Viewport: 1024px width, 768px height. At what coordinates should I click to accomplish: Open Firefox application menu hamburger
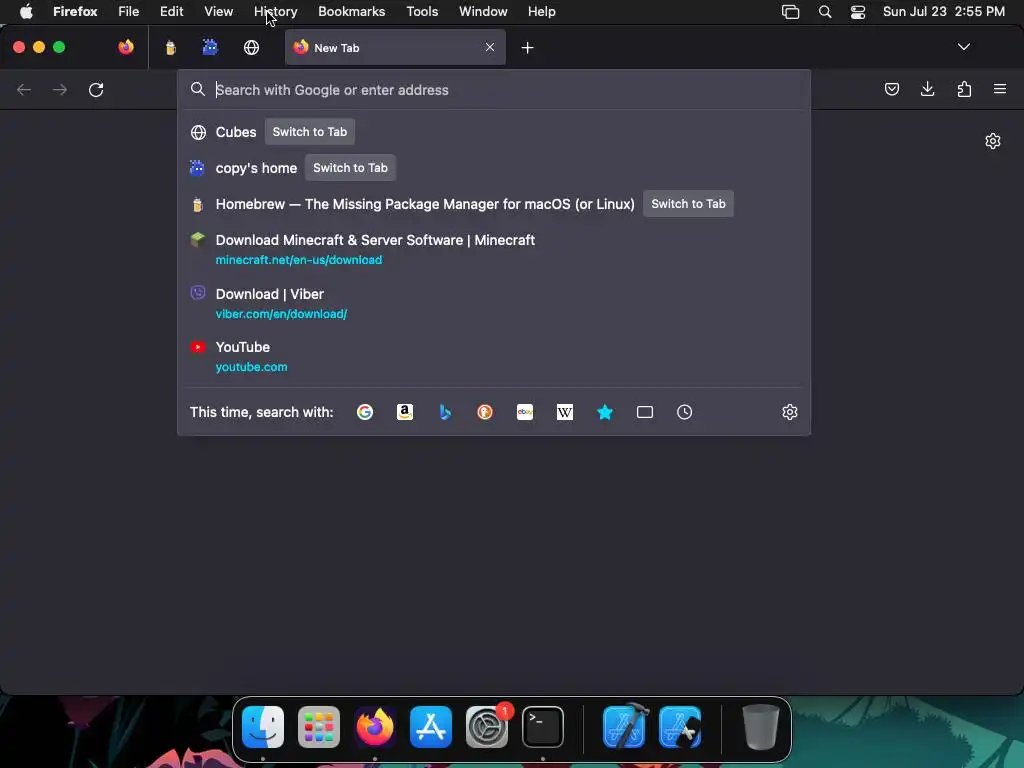pyautogui.click(x=1000, y=89)
